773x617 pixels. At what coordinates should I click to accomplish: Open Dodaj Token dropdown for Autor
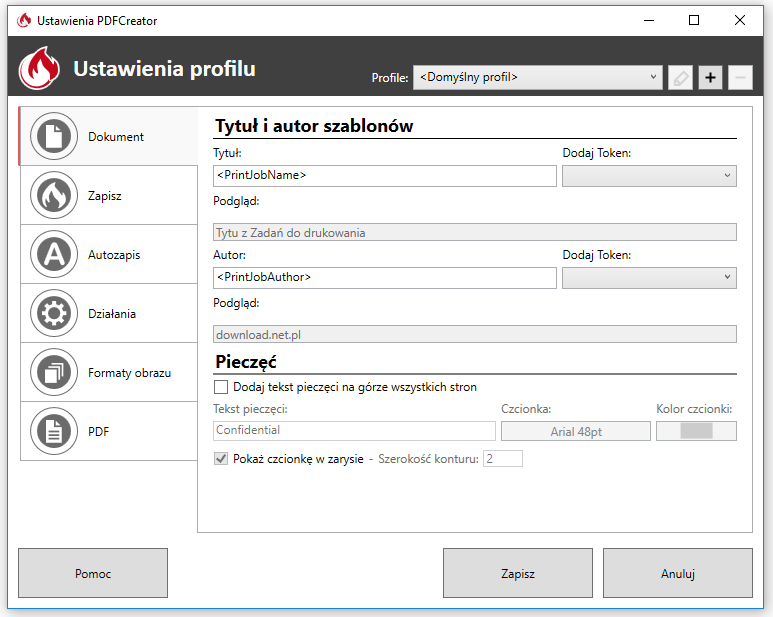[649, 278]
